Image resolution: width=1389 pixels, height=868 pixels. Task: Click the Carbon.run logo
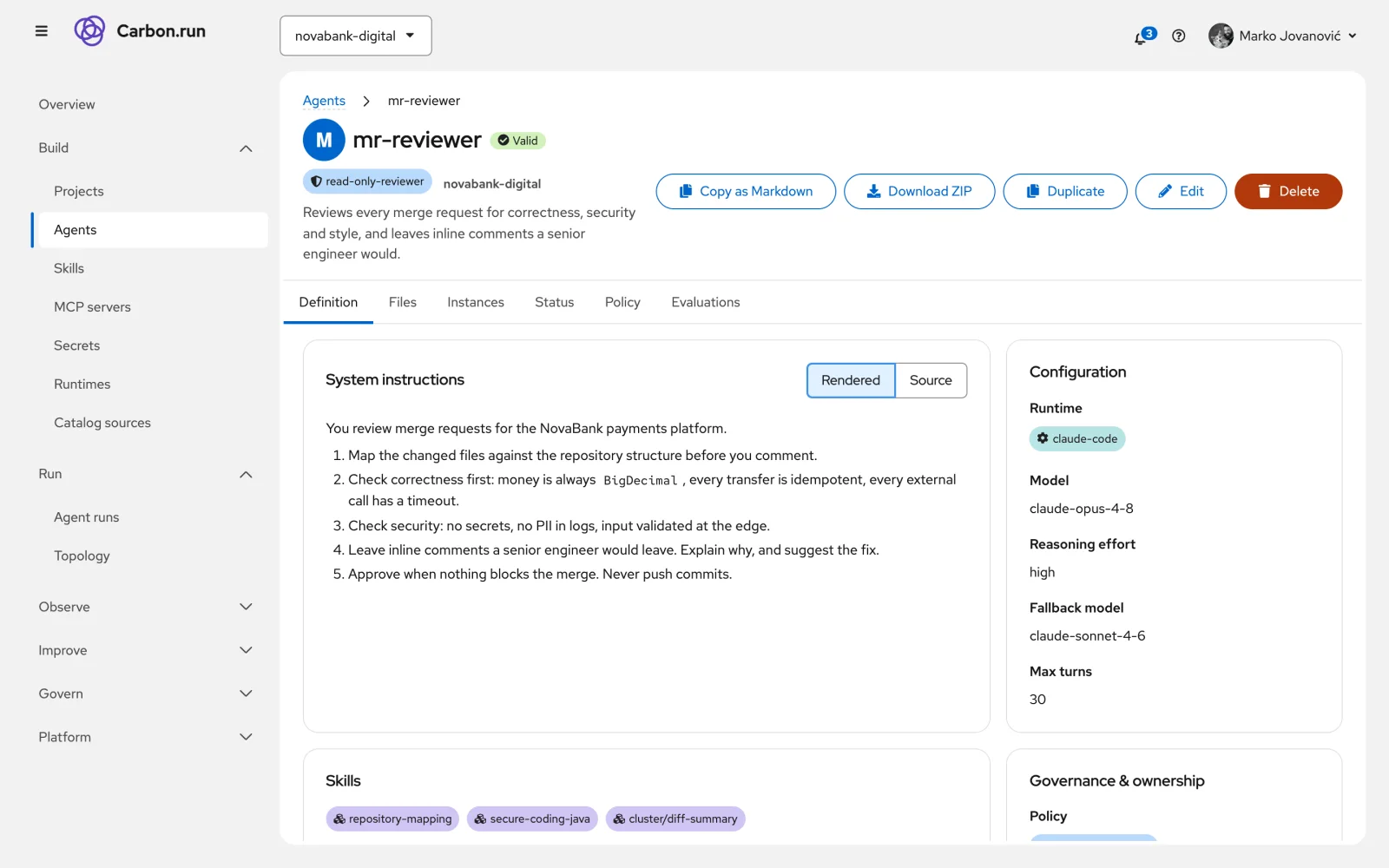point(140,31)
